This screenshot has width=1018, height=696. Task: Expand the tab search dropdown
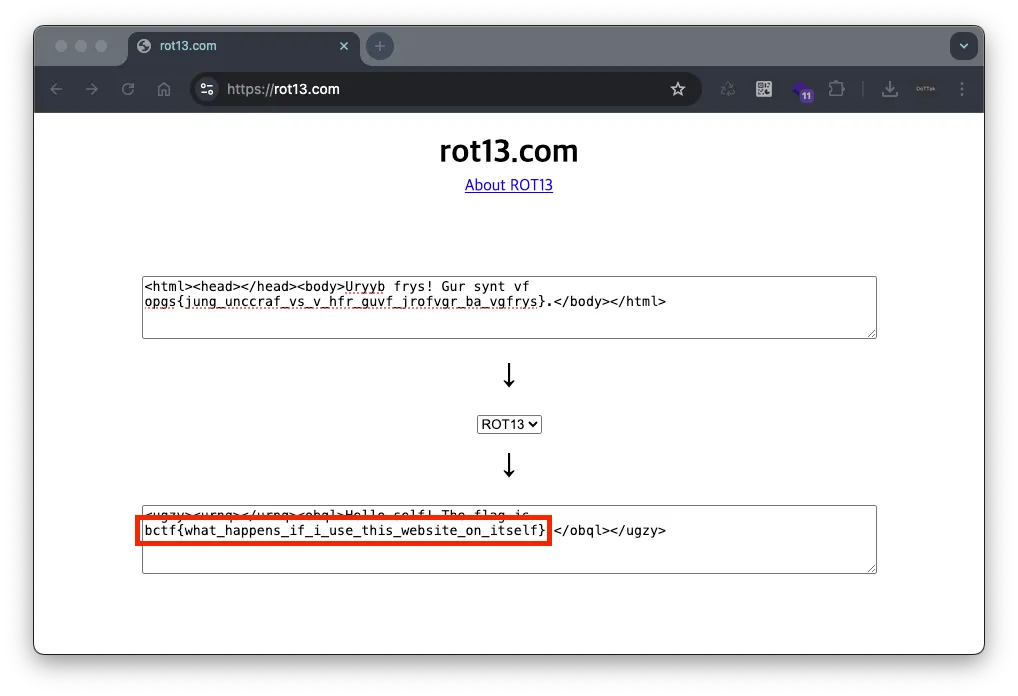point(963,46)
